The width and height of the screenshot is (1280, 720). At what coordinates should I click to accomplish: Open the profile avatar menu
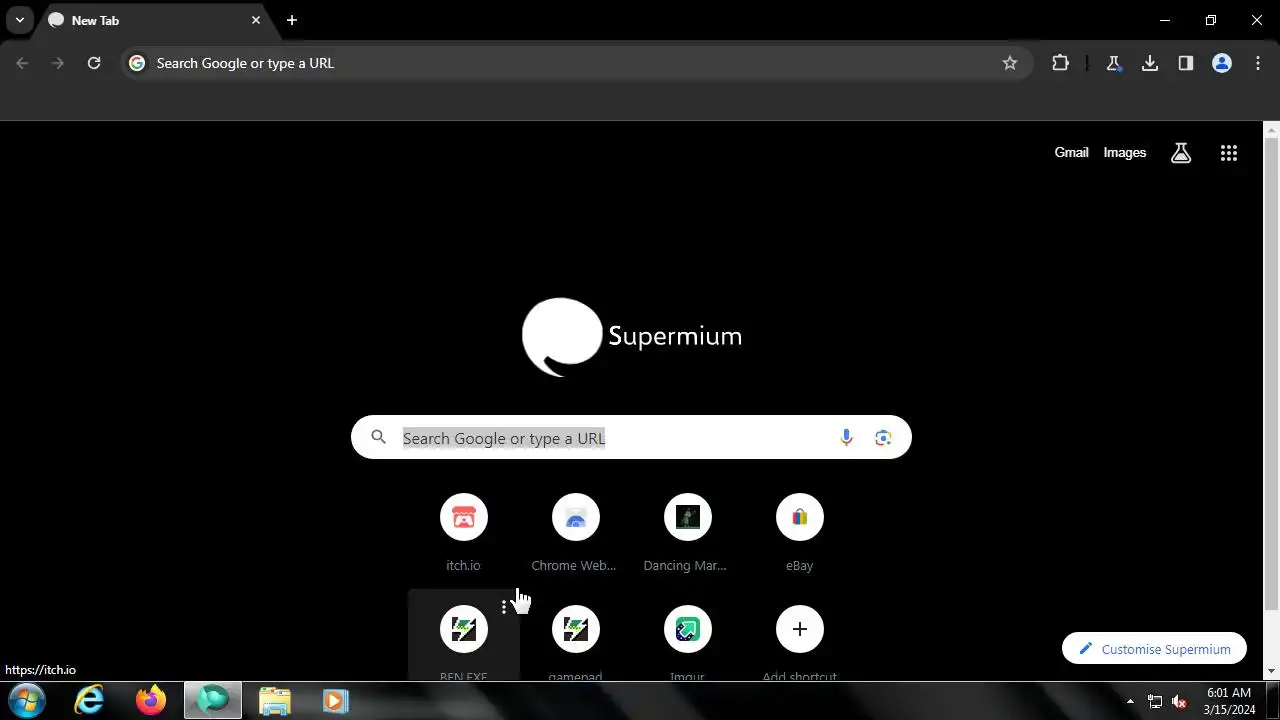(x=1222, y=63)
